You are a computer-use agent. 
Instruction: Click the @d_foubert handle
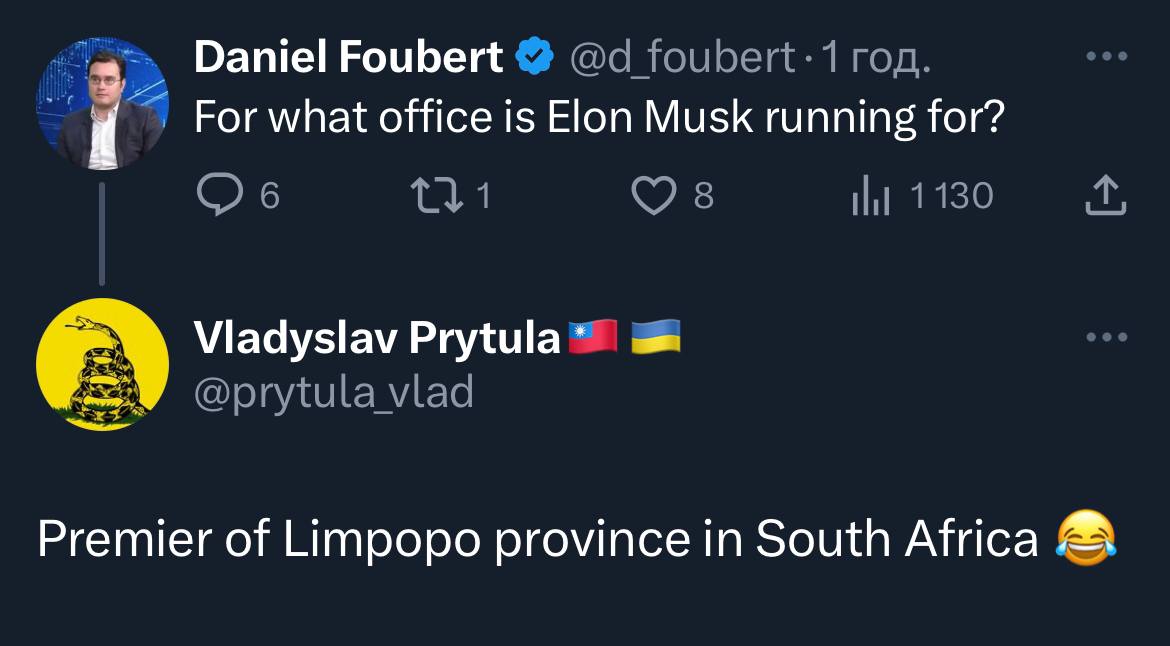tap(682, 58)
